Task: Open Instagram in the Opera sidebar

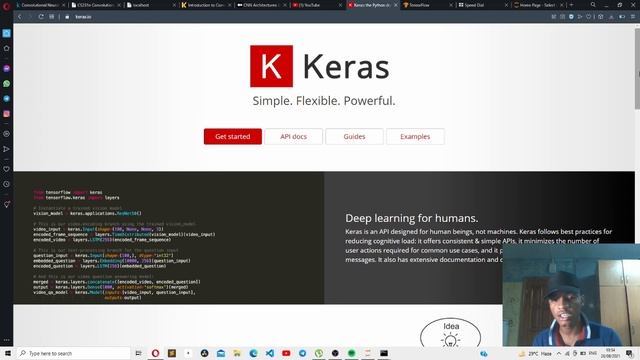Action: 7,114
